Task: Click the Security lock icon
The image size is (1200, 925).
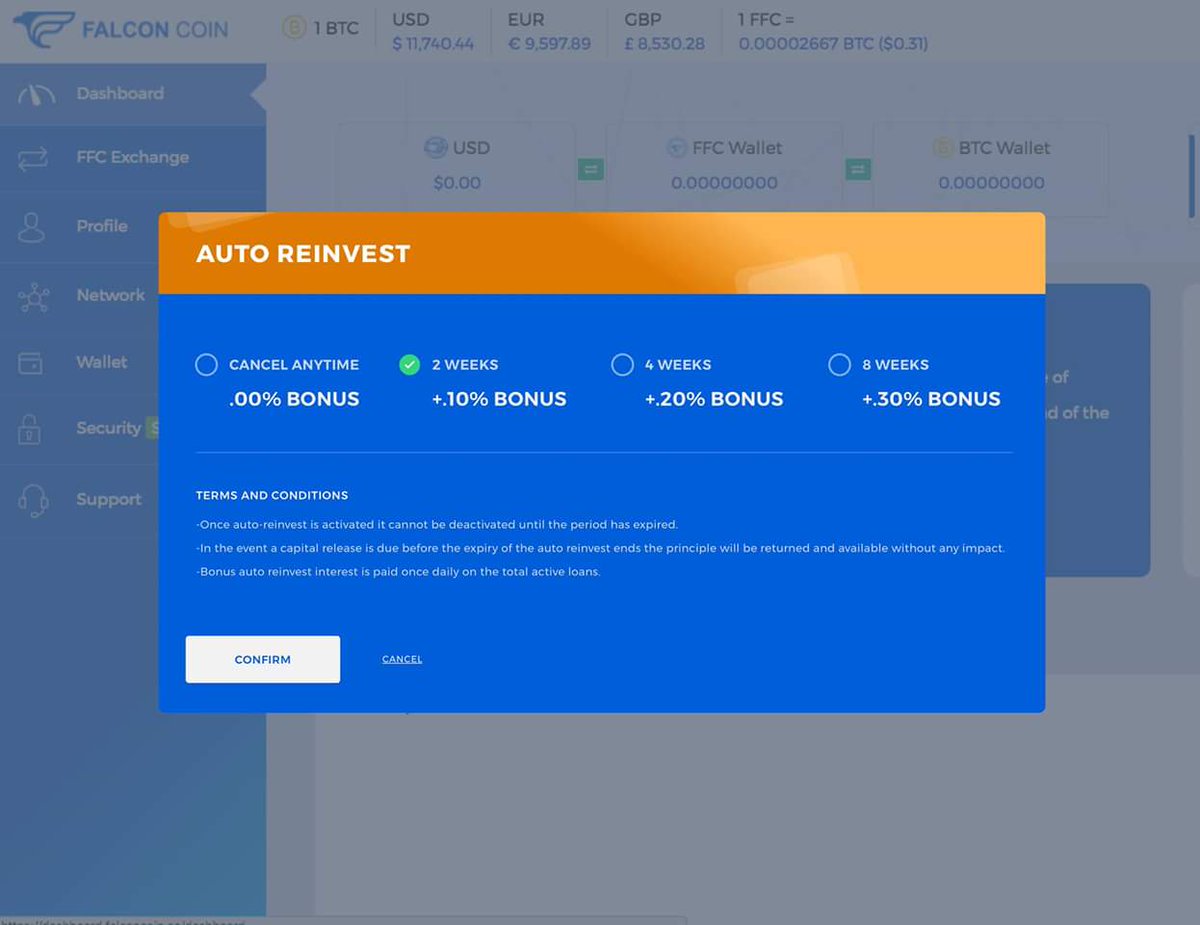Action: coord(33,428)
